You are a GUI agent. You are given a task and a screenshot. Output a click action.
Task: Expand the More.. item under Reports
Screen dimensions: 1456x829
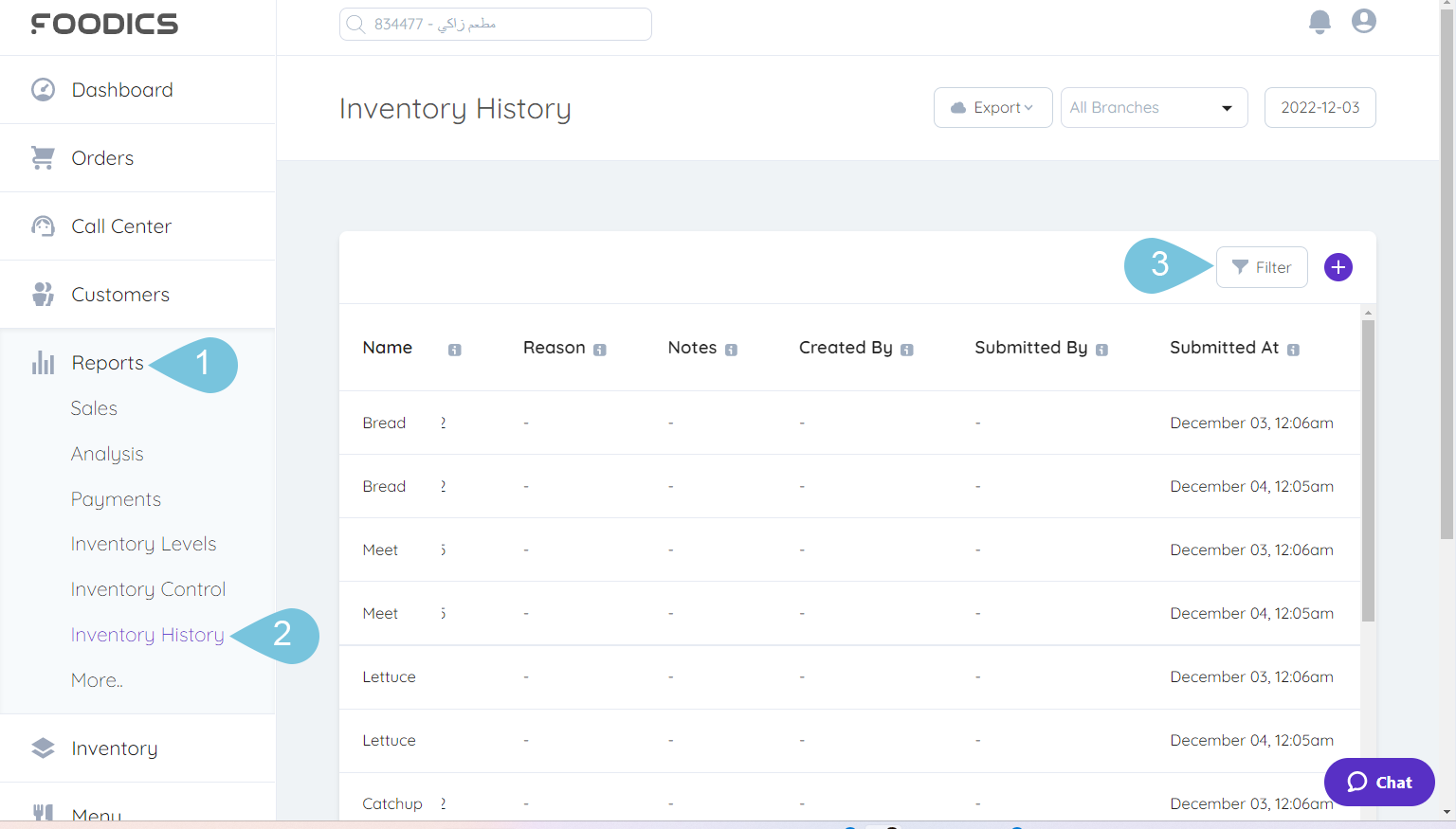[96, 679]
